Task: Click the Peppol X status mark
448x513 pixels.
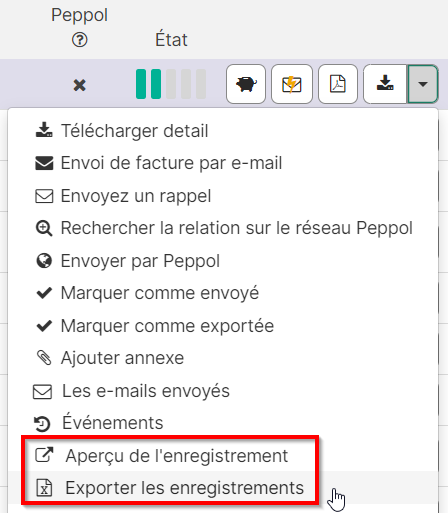Action: click(80, 85)
